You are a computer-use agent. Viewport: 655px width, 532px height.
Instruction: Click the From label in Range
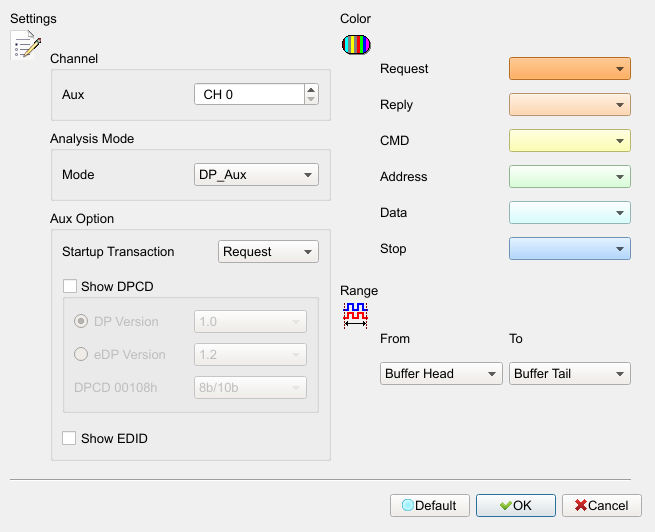(395, 338)
